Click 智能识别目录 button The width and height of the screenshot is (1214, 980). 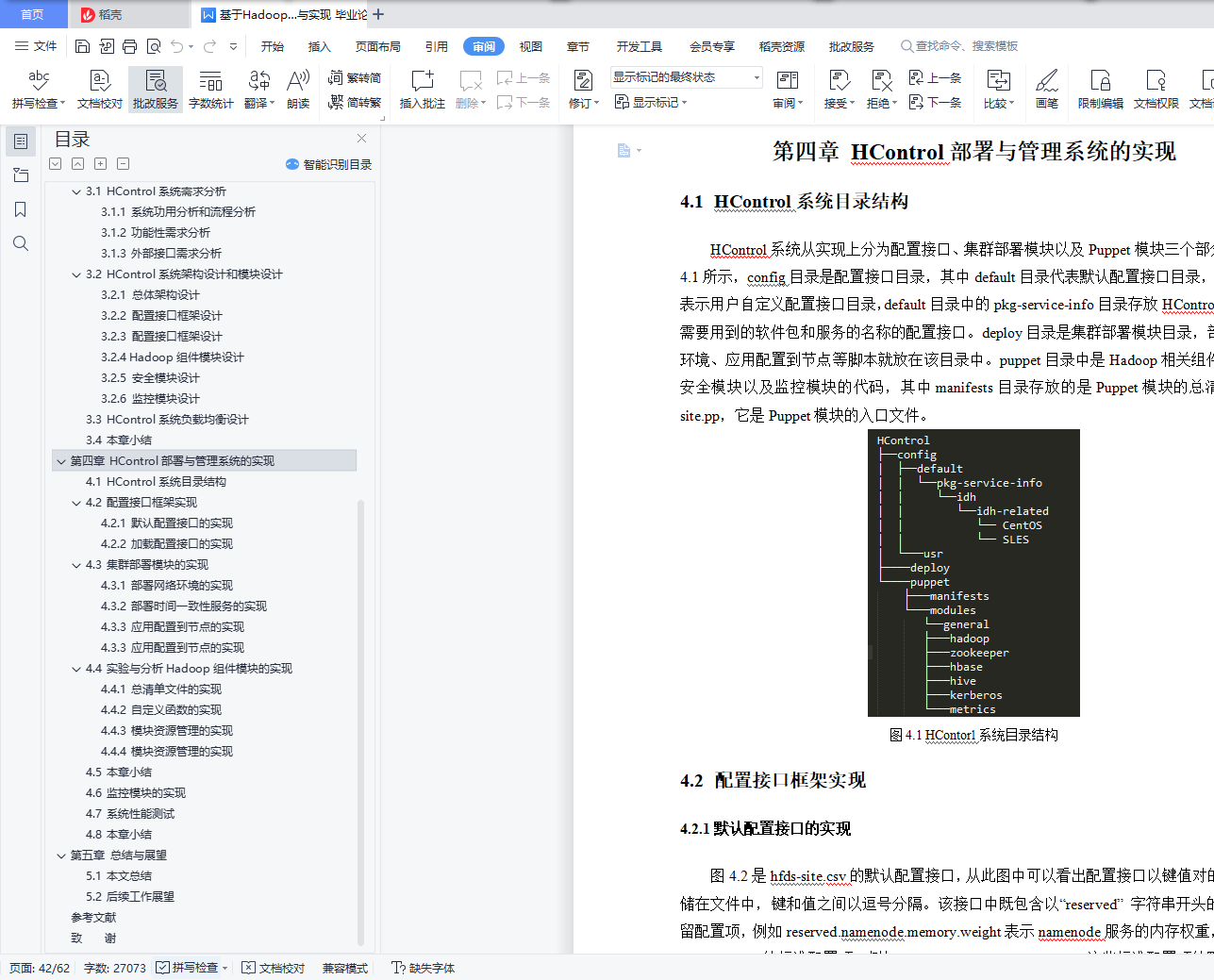(x=328, y=164)
